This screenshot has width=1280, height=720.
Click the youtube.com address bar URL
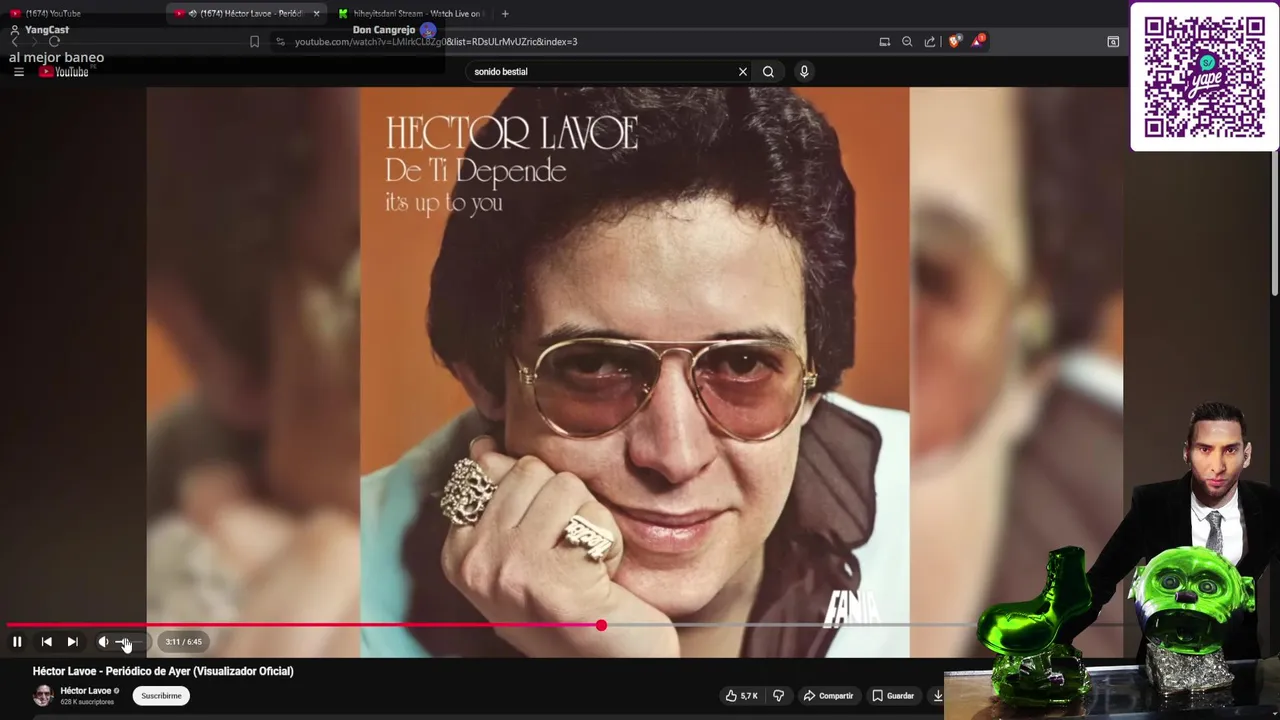point(436,42)
